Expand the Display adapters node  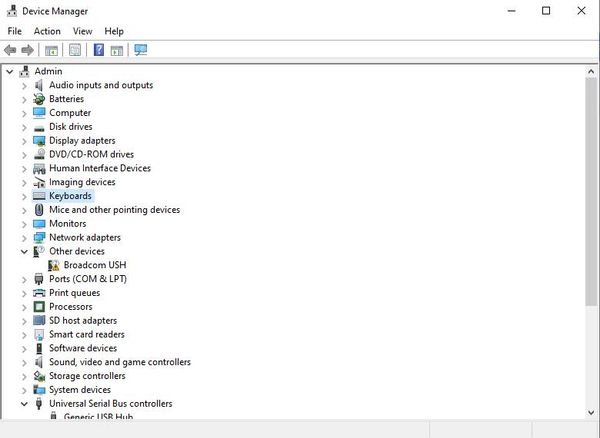[25, 141]
